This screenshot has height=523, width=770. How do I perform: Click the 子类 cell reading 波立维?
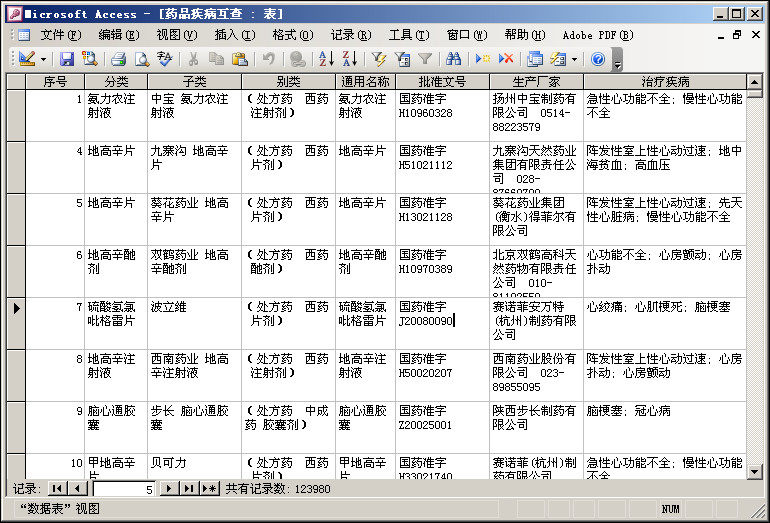[194, 323]
